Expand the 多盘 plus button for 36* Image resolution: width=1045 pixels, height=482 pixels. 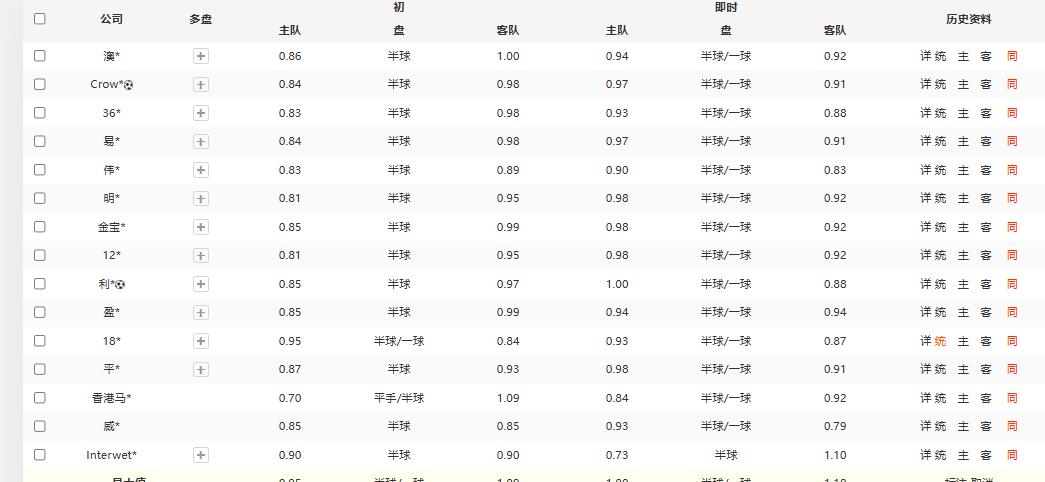coord(200,114)
